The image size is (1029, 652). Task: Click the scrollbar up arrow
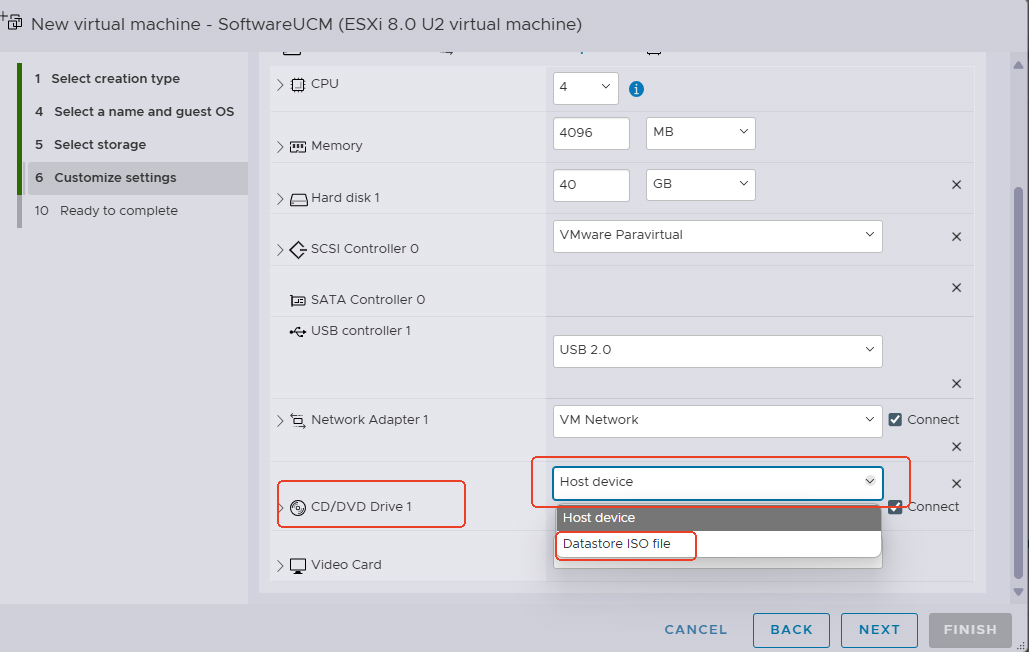pyautogui.click(x=1018, y=66)
